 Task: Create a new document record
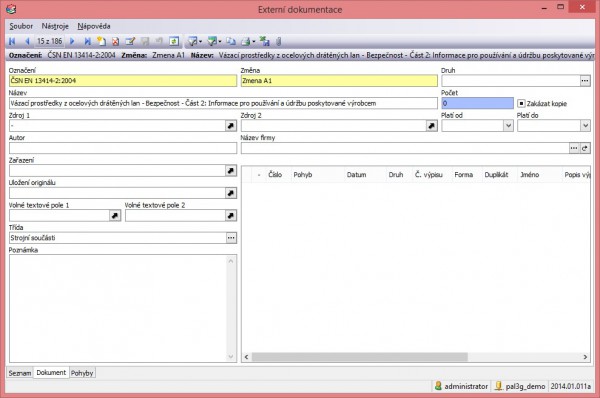click(101, 41)
